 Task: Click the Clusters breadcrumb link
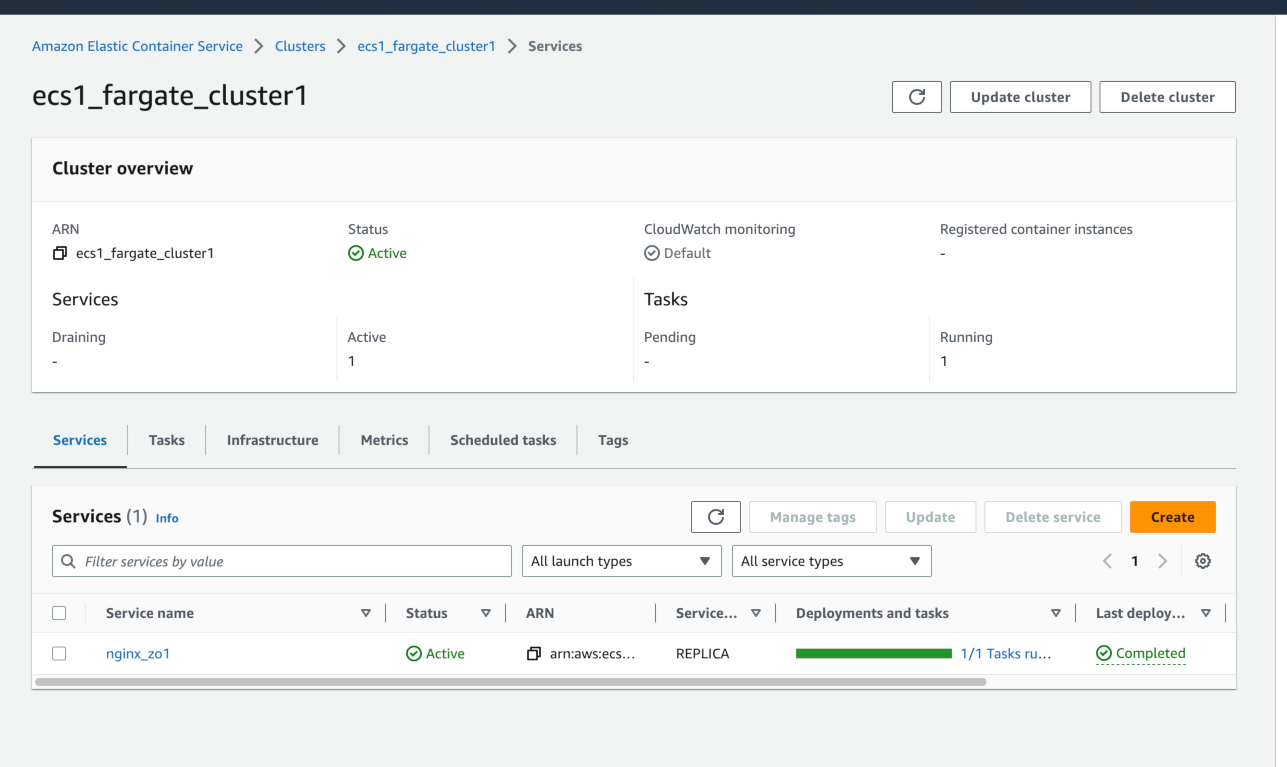pos(300,46)
